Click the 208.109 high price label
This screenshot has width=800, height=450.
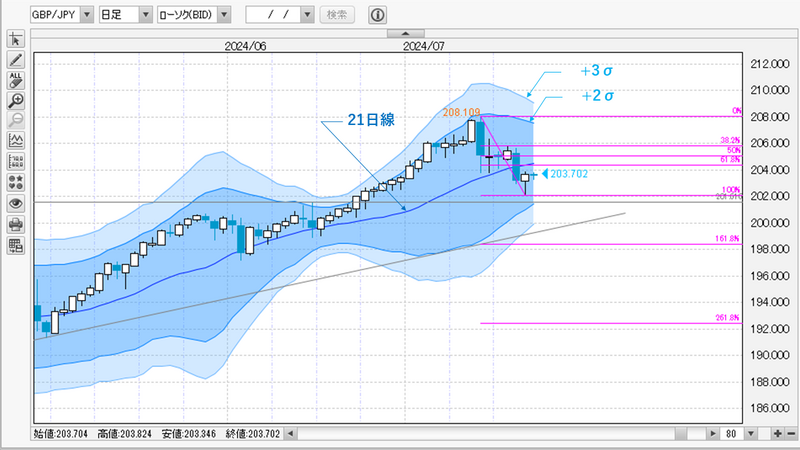(x=461, y=112)
